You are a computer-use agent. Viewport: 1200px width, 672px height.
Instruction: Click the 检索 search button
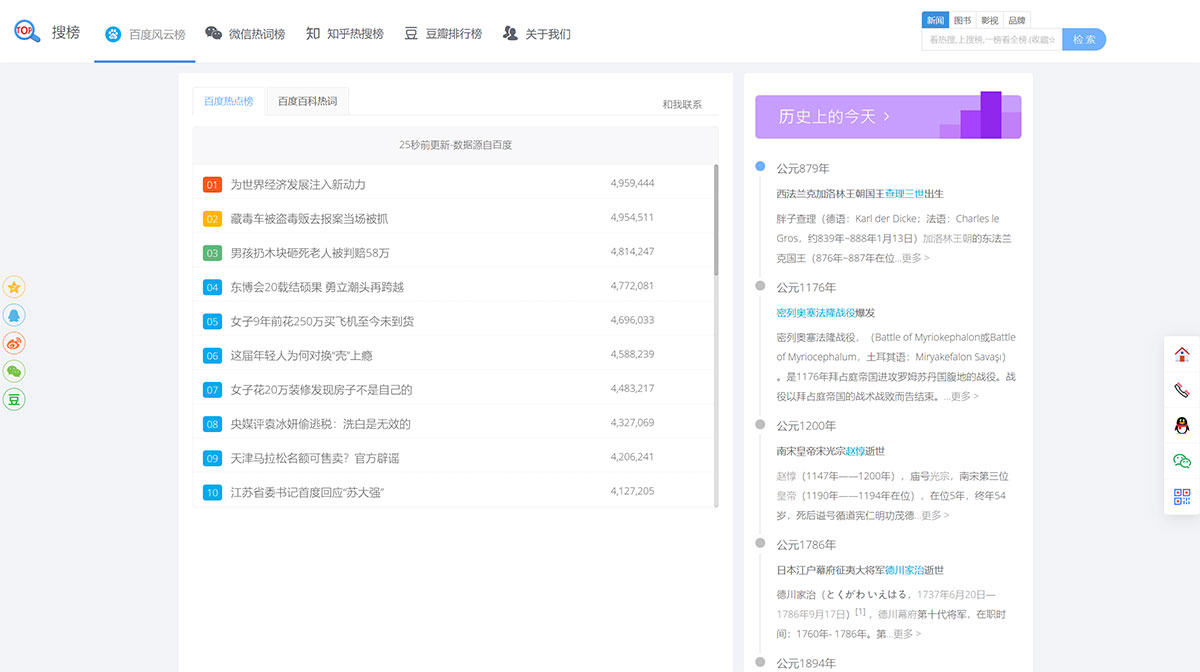pyautogui.click(x=1084, y=40)
